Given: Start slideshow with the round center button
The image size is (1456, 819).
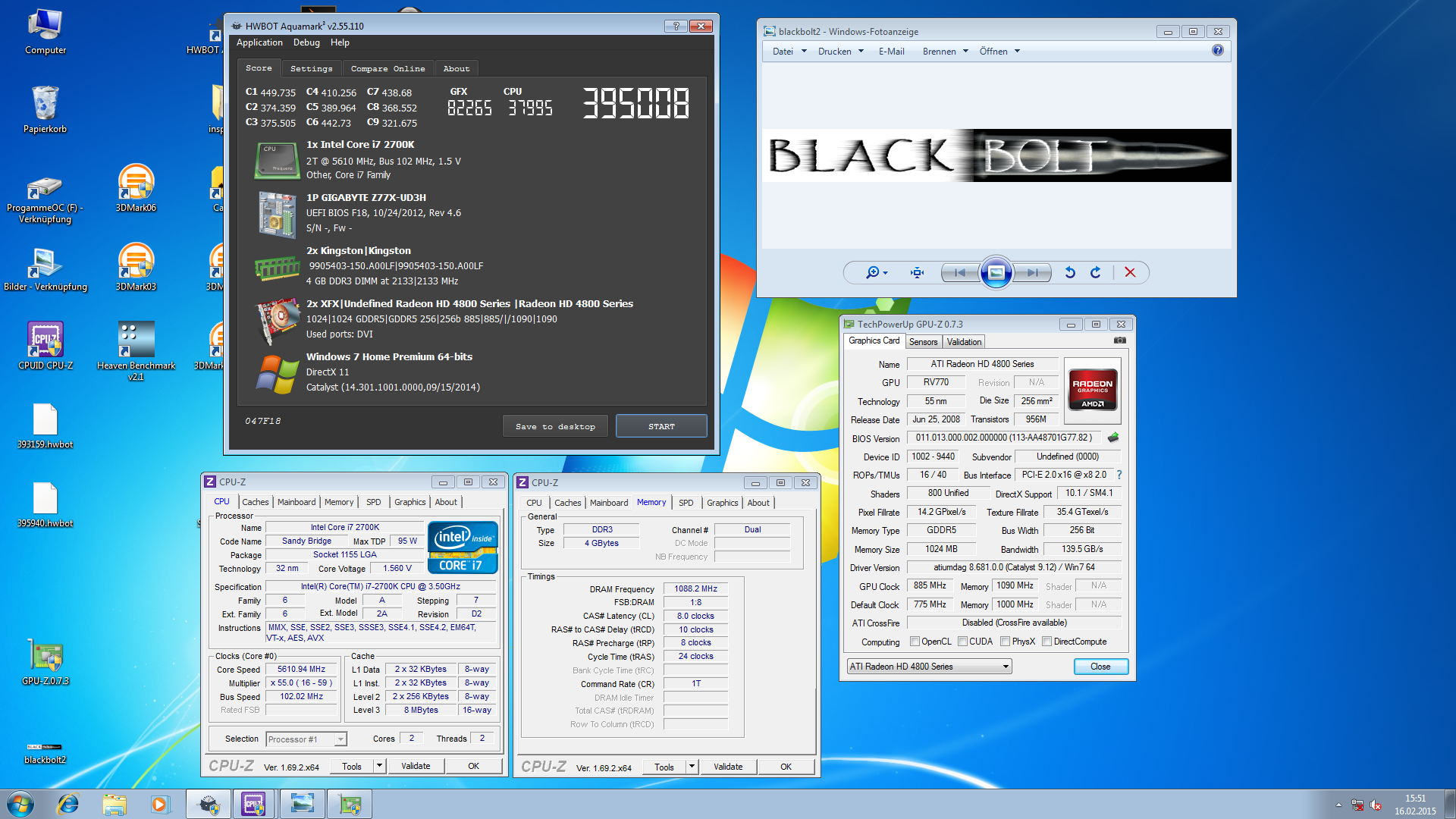Looking at the screenshot, I should (x=996, y=272).
